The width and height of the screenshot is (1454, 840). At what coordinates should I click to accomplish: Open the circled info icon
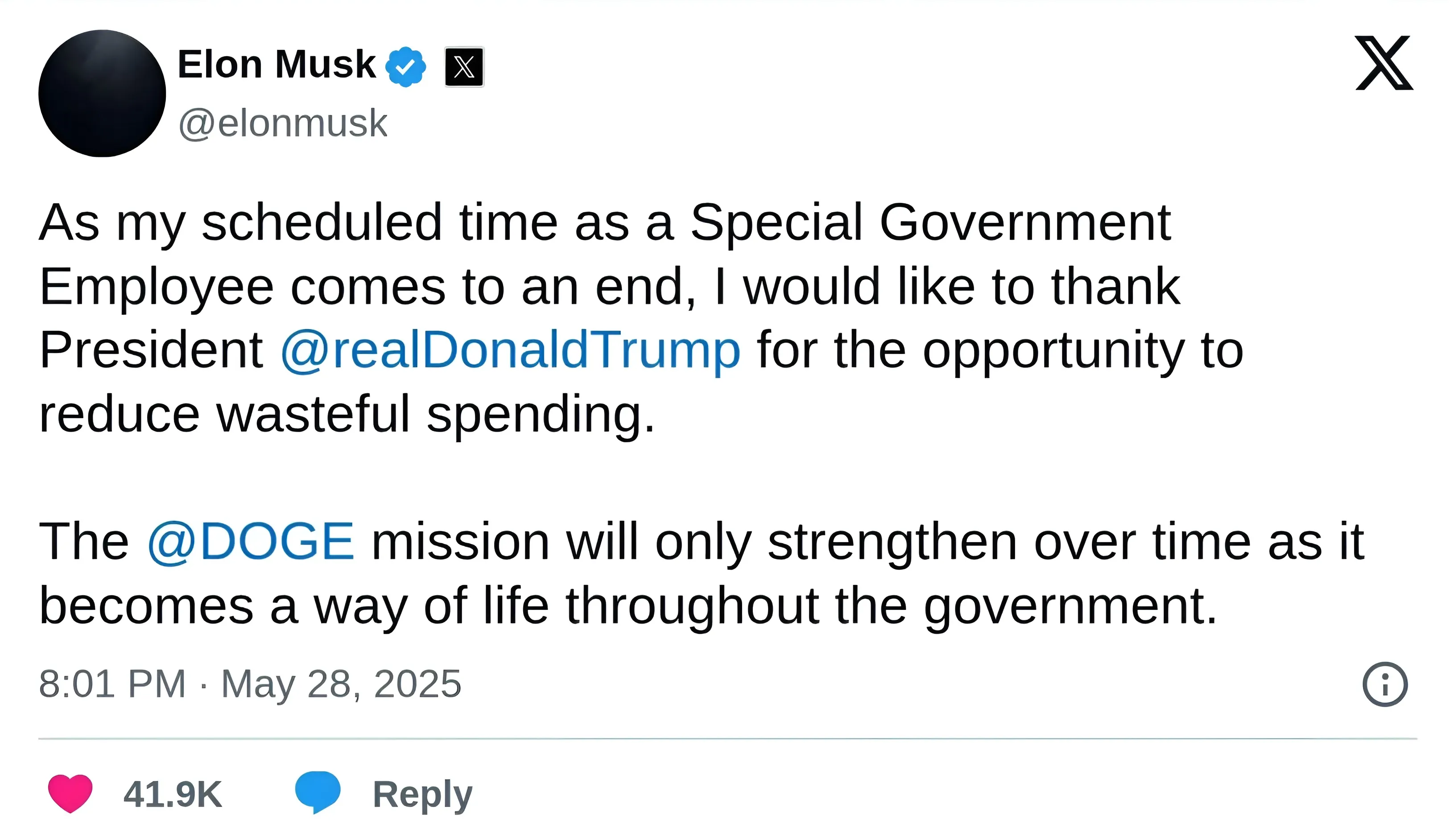tap(1385, 684)
